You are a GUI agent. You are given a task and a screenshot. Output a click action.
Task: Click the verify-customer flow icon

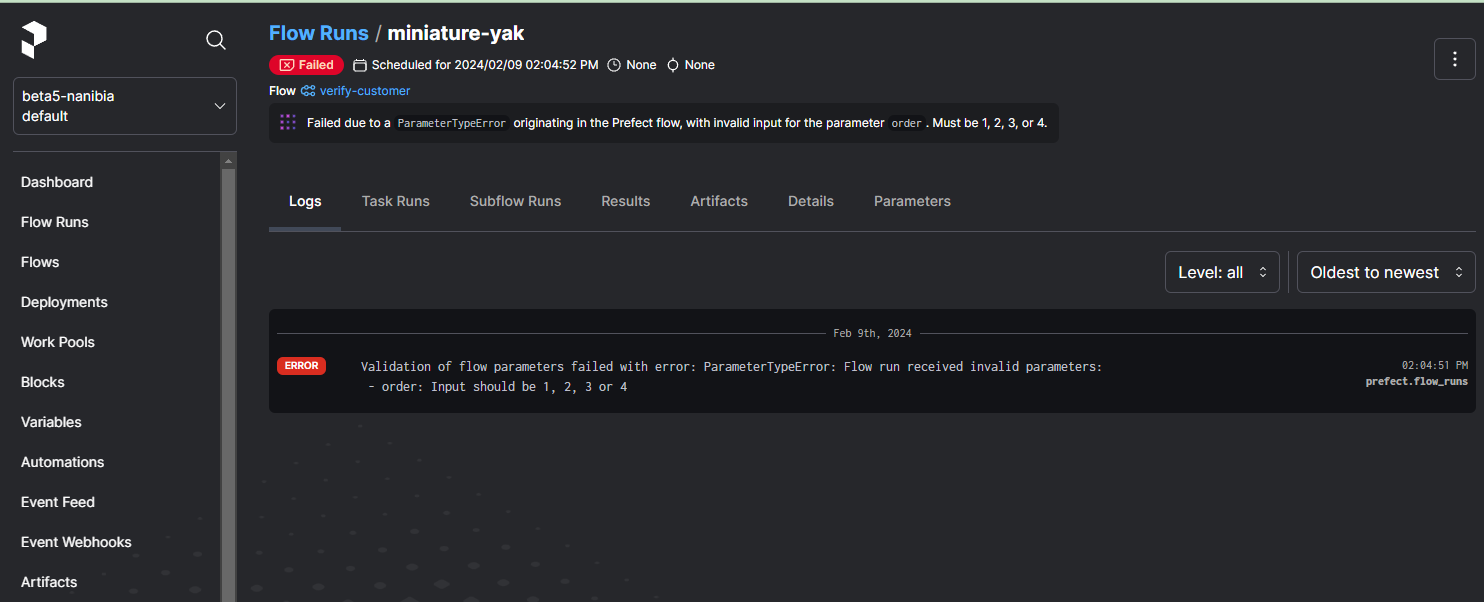click(x=308, y=91)
